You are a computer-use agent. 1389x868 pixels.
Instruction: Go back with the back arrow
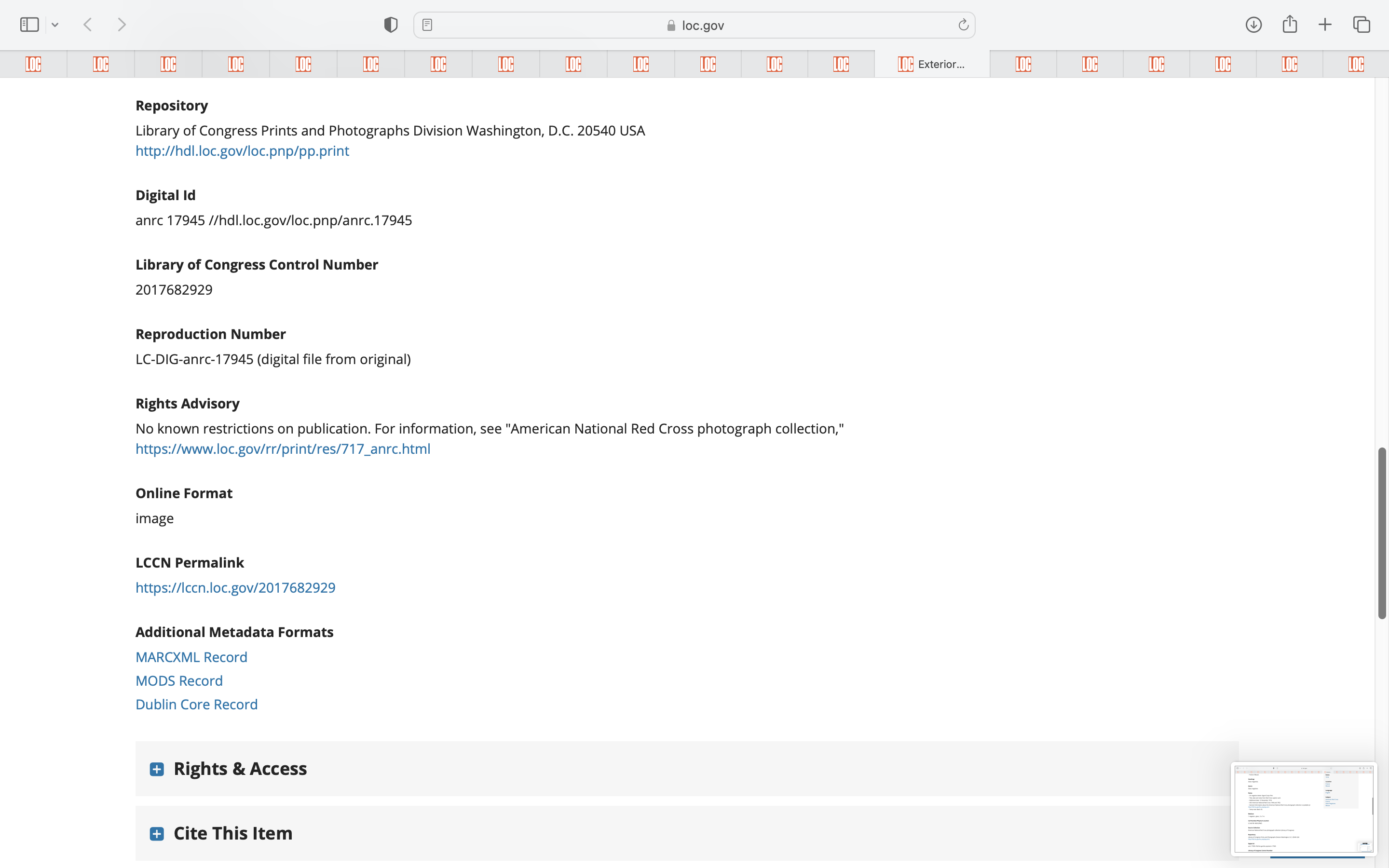click(x=87, y=25)
